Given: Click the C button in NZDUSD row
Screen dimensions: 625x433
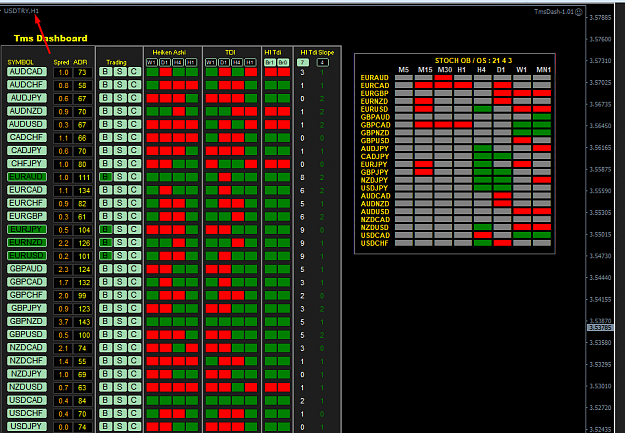Looking at the screenshot, I should (134, 388).
